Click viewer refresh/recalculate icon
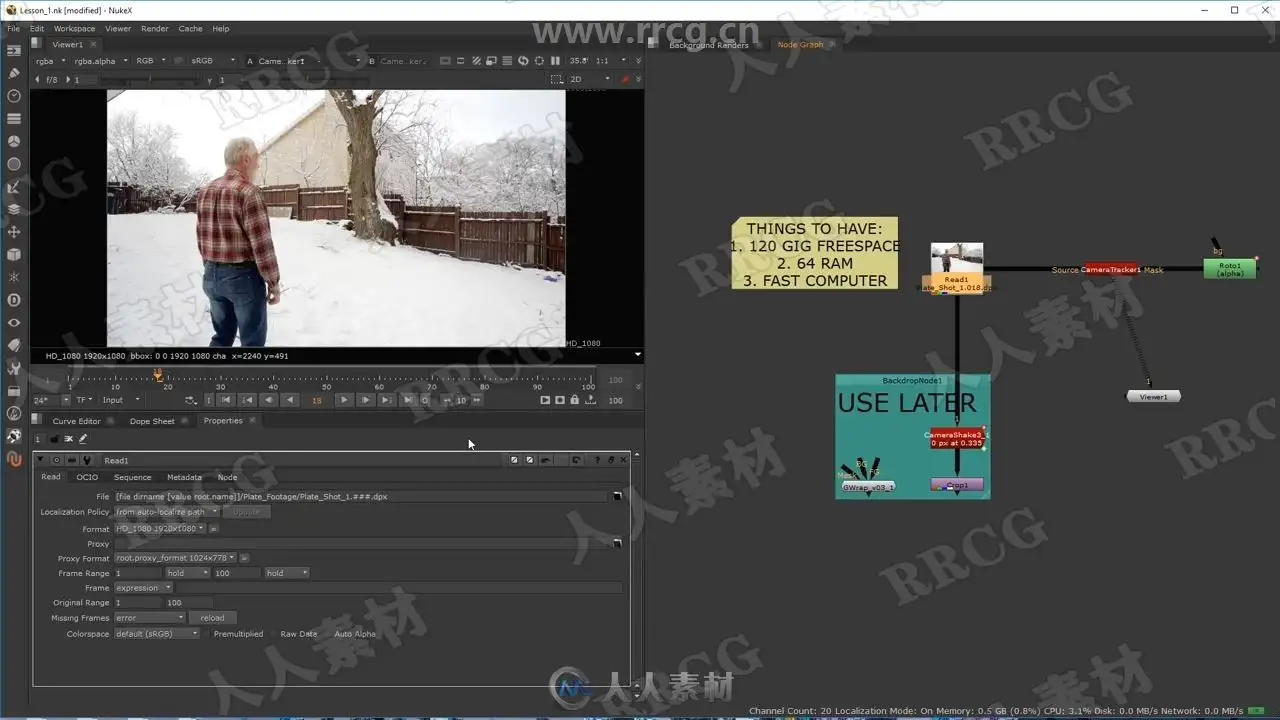1280x720 pixels. (523, 61)
